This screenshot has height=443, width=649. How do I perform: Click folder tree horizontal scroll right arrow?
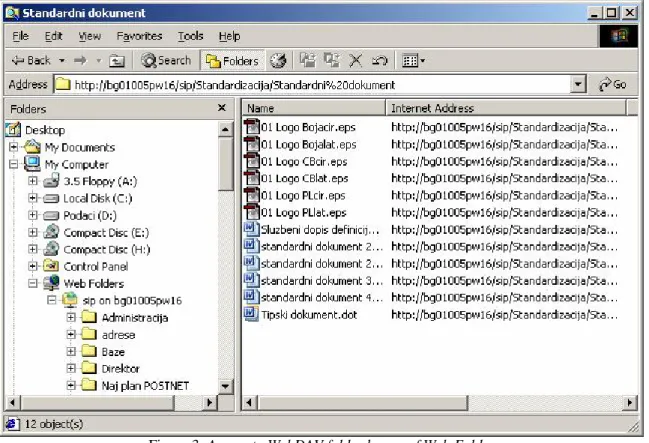[209, 402]
